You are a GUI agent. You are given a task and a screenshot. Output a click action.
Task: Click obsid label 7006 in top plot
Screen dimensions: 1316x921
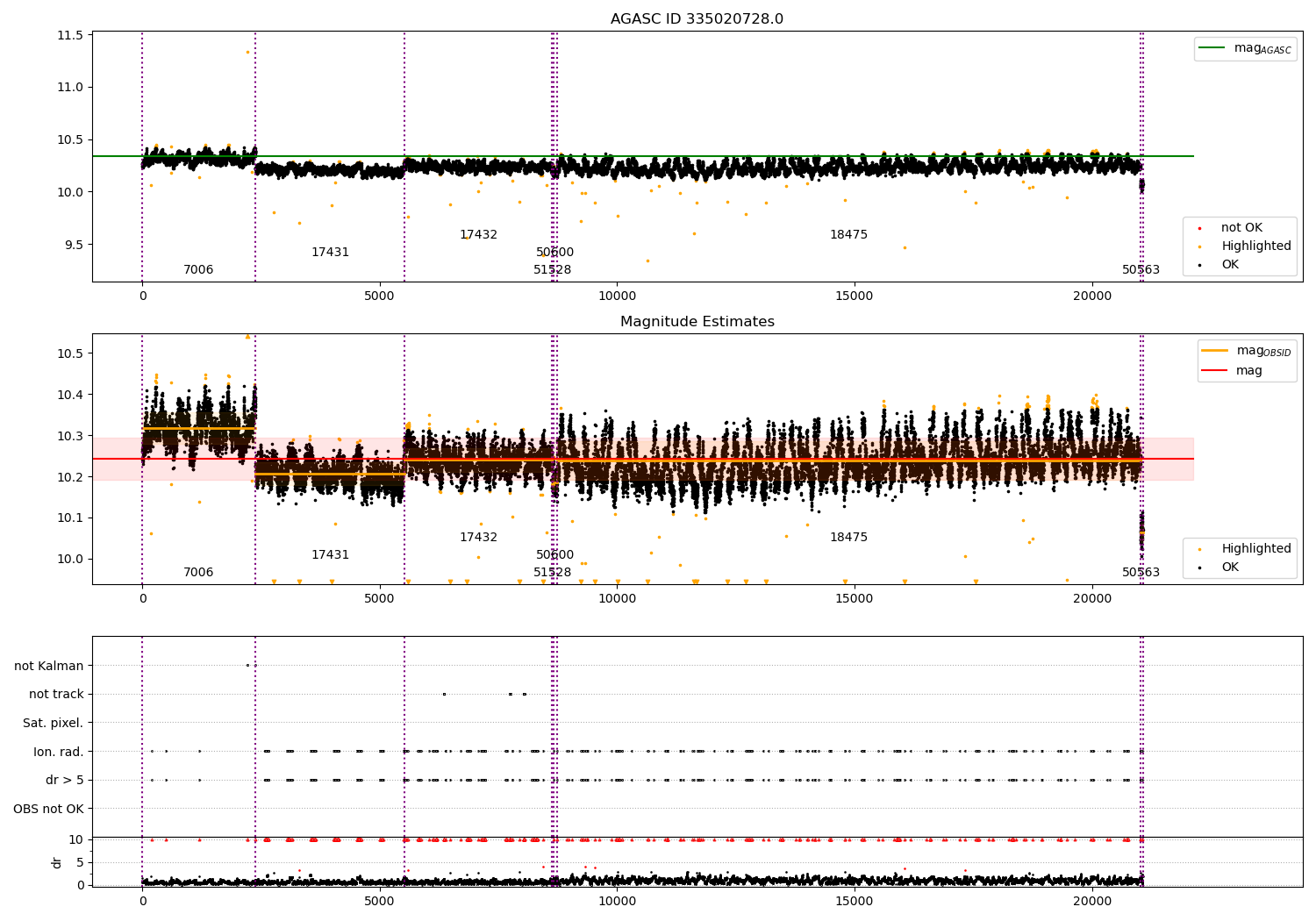coord(198,270)
